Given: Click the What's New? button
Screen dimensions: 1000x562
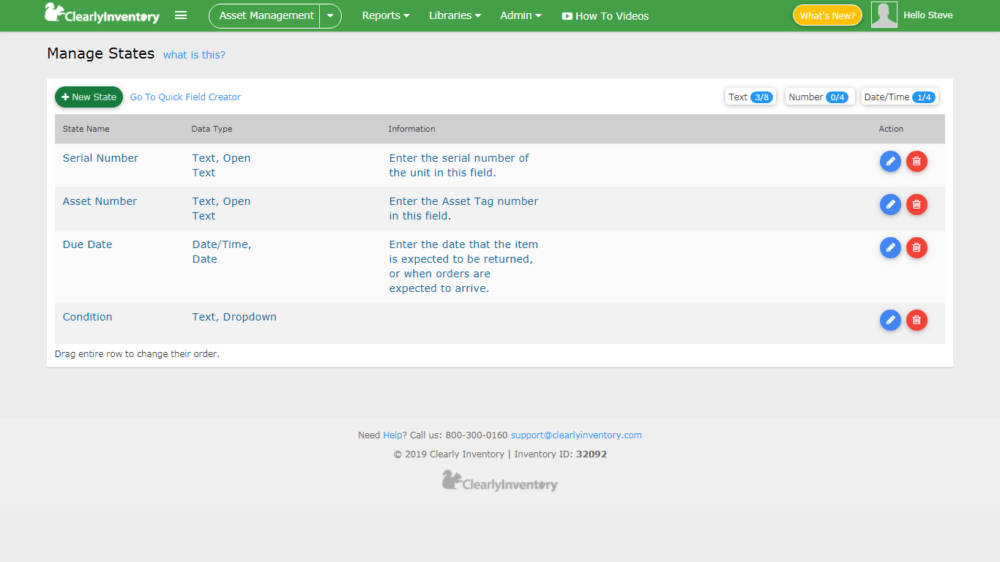Looking at the screenshot, I should (827, 15).
